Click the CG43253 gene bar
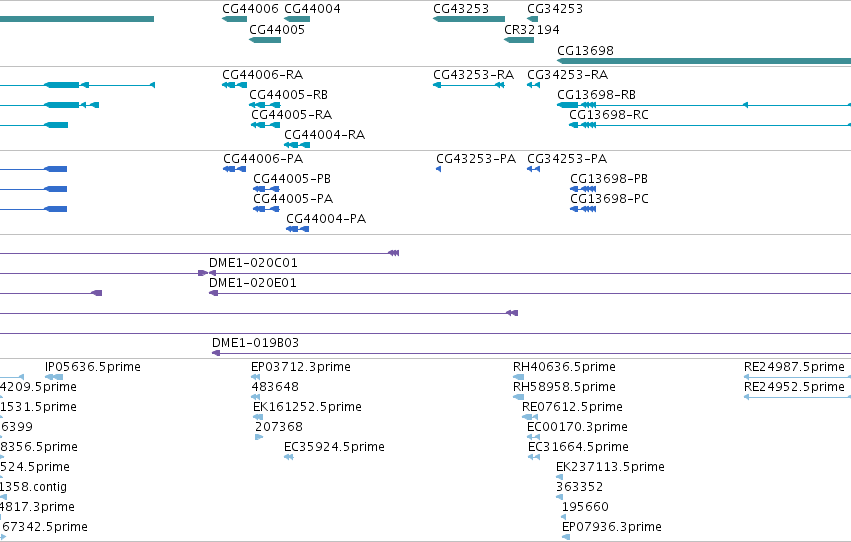Image resolution: width=851 pixels, height=542 pixels. [x=469, y=19]
